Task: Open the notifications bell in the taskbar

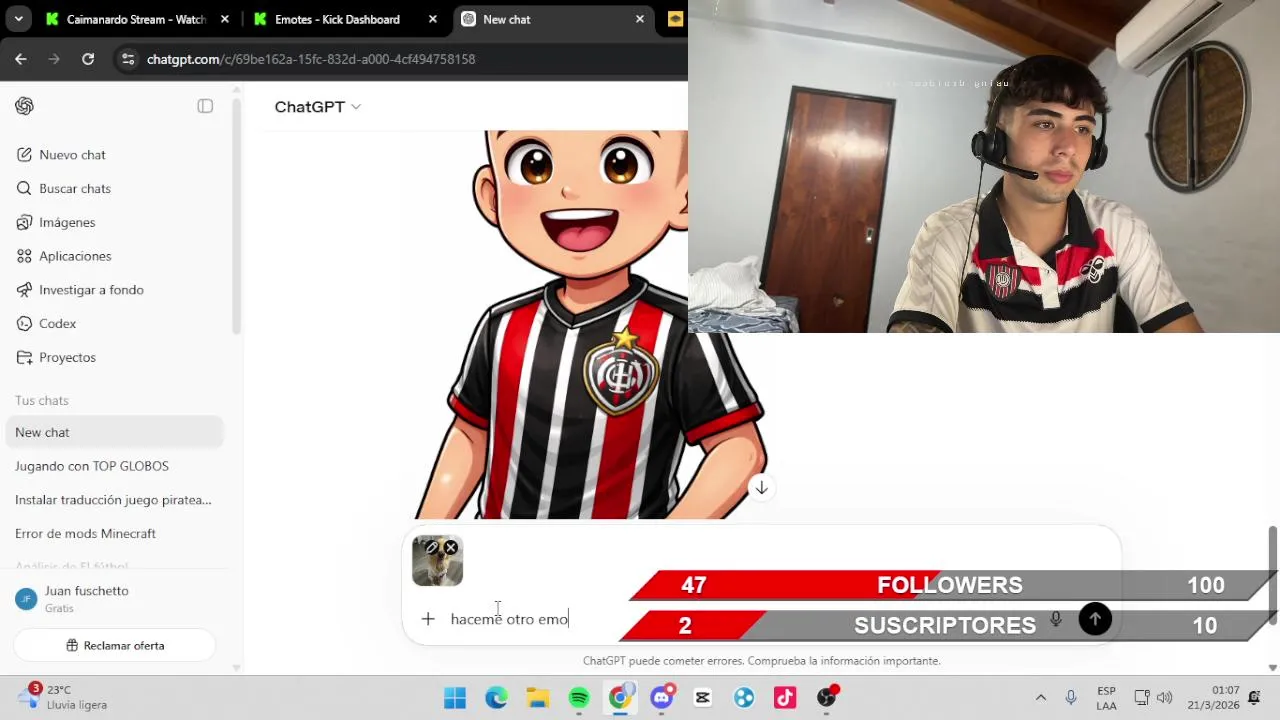Action: point(1254,697)
